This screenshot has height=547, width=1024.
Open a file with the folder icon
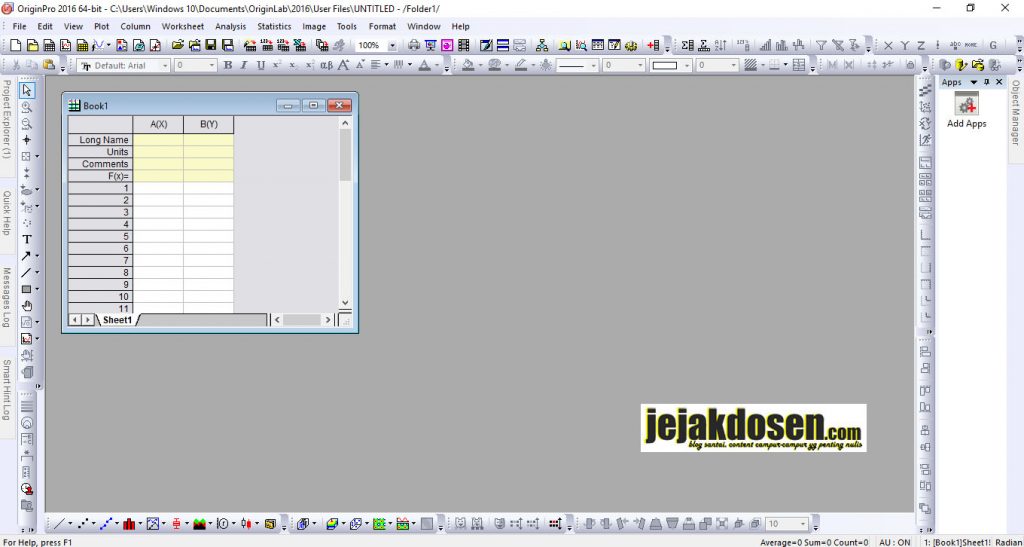(177, 46)
